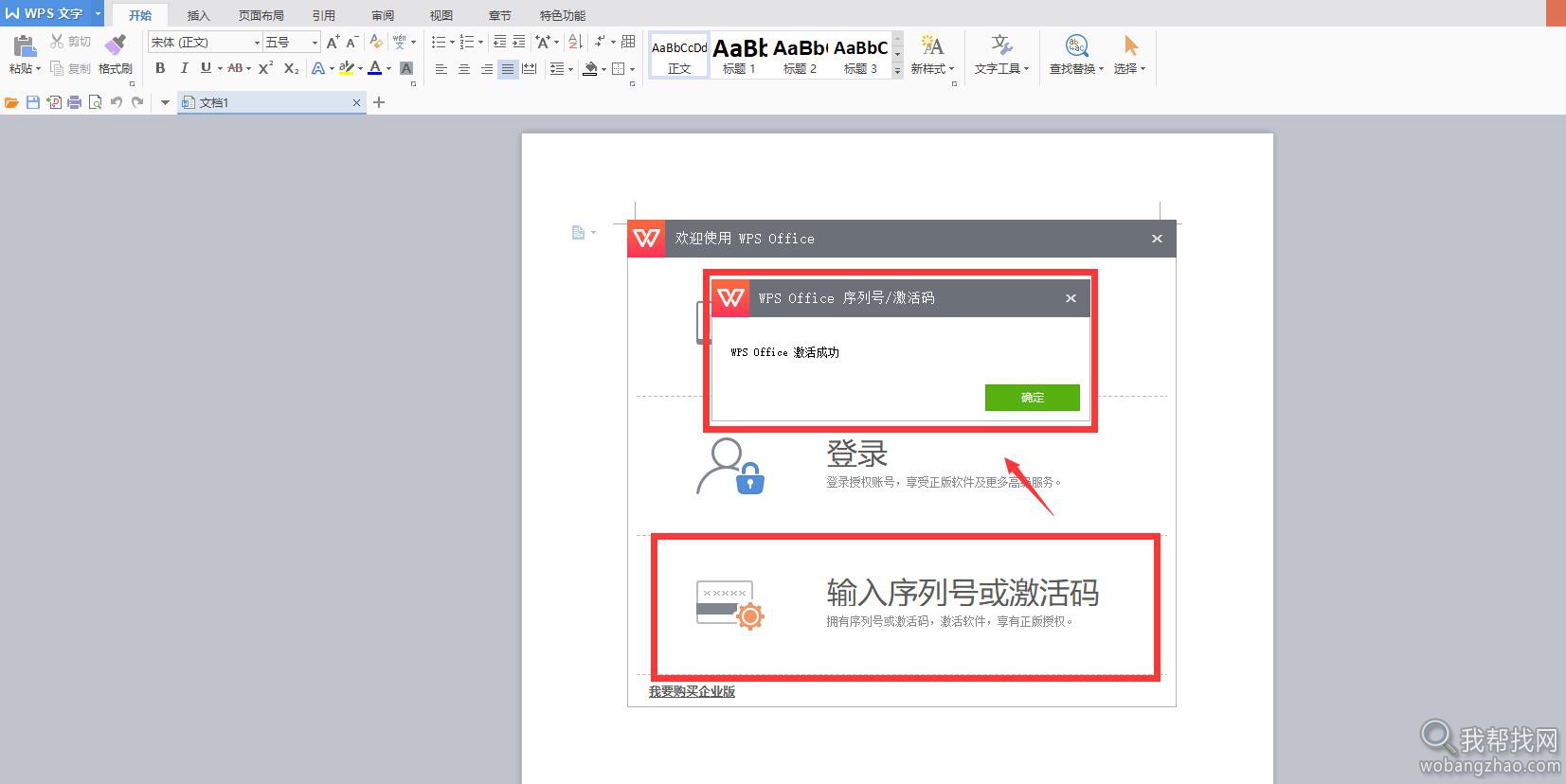Switch to the Insert (插入) tab
This screenshot has width=1566, height=784.
click(x=198, y=15)
